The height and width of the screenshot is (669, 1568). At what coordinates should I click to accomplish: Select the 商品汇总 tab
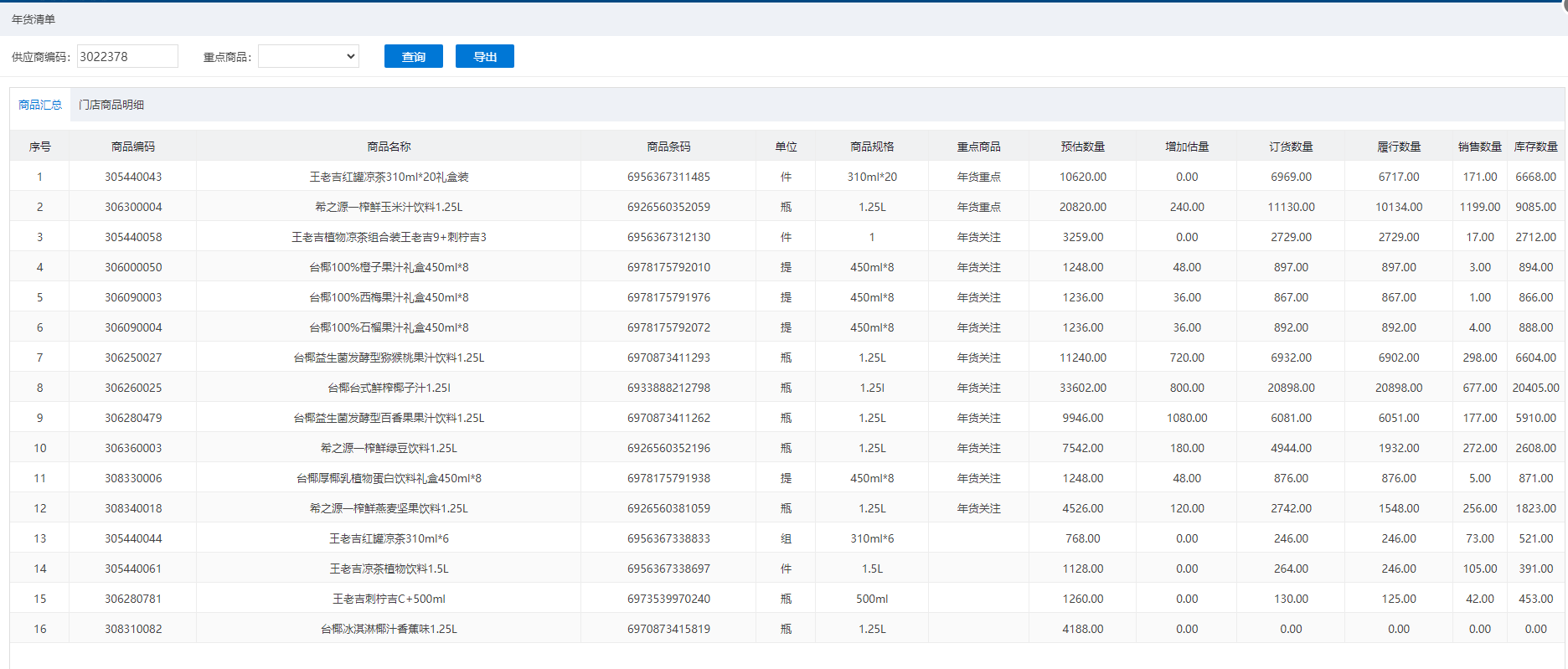[x=40, y=105]
